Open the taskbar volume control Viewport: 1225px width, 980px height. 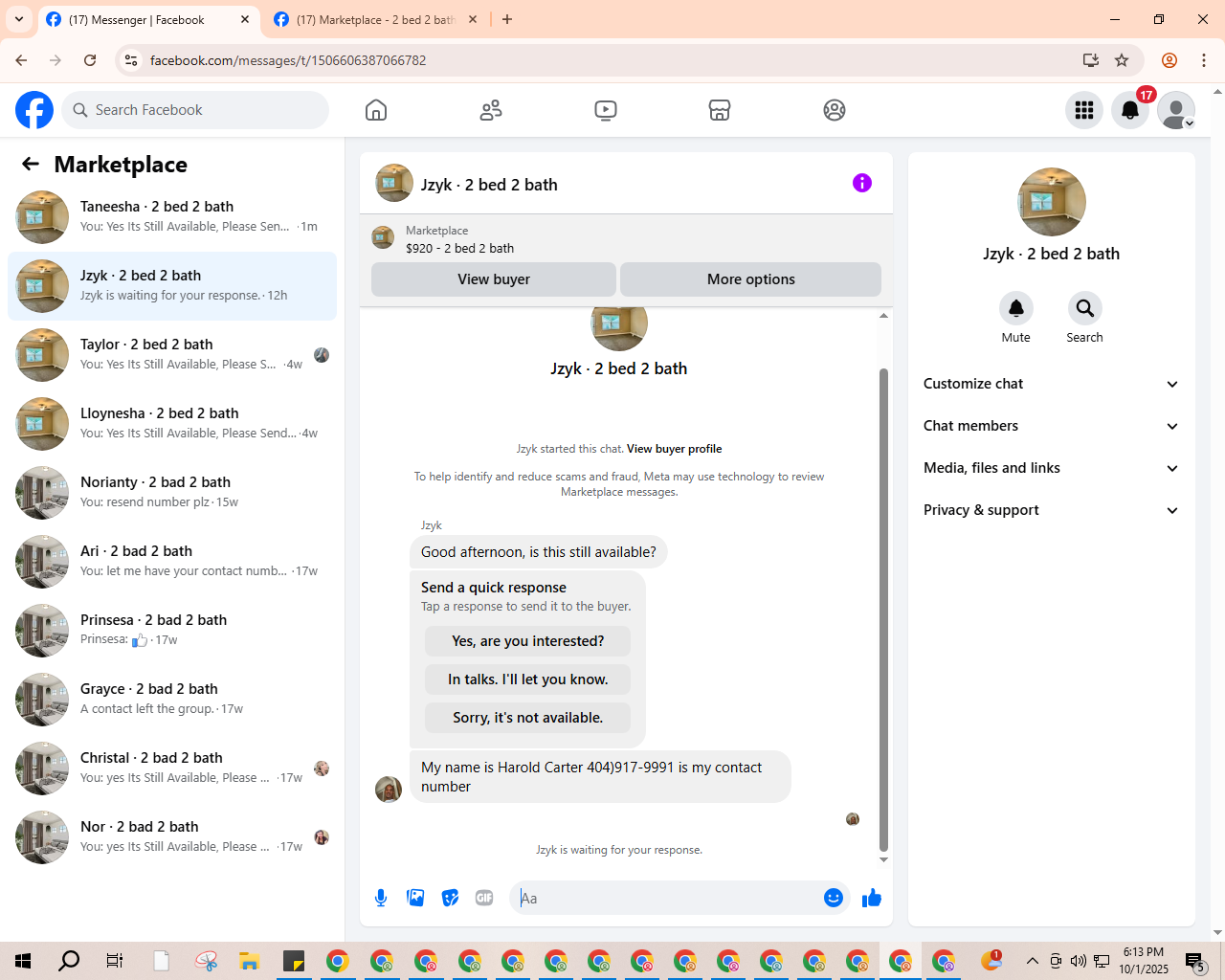[x=1079, y=961]
